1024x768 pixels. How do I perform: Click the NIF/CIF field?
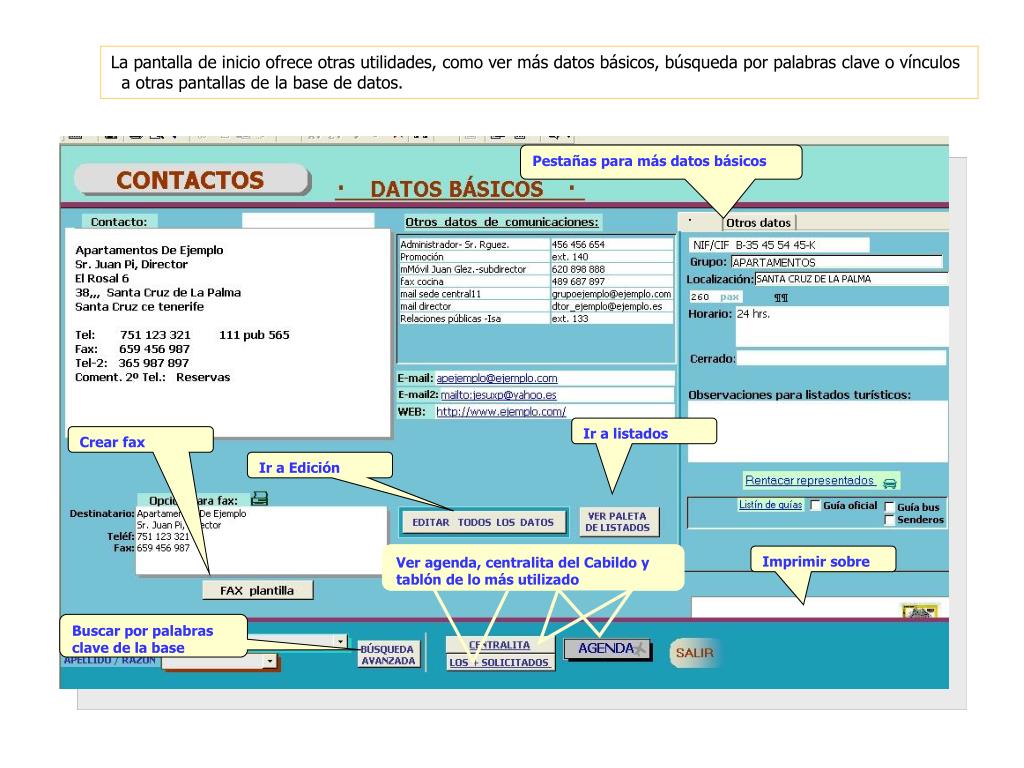tap(778, 245)
